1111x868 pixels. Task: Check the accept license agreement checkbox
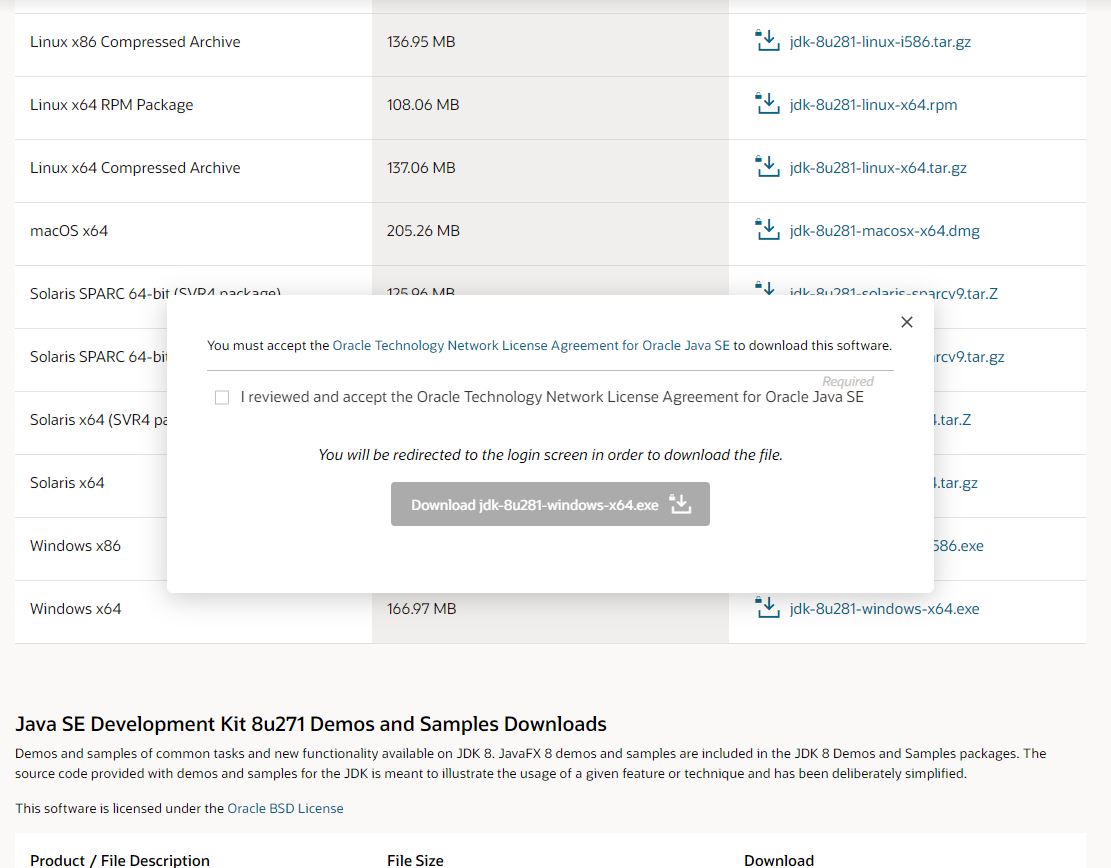[x=222, y=398]
